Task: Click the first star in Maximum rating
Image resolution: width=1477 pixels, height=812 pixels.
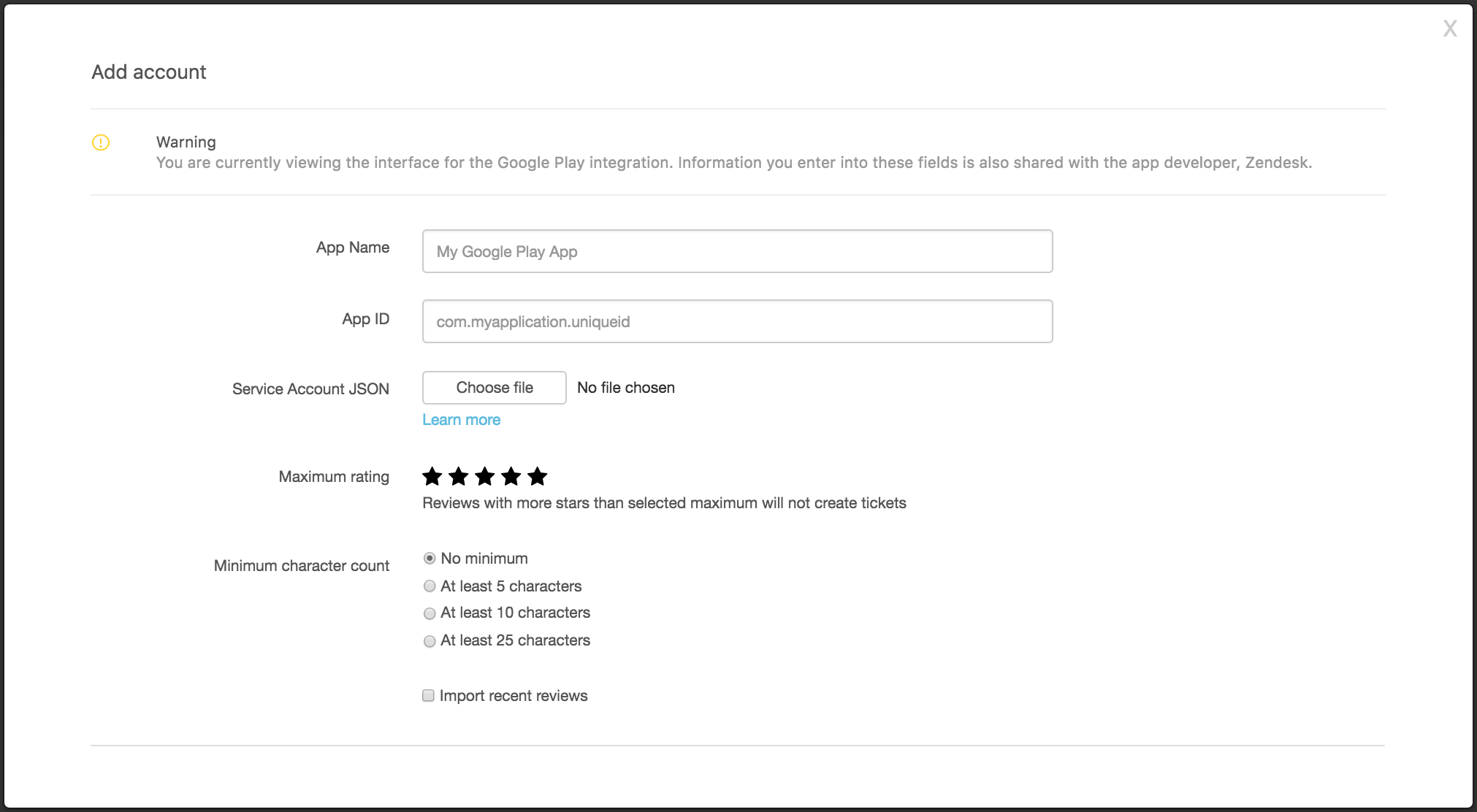Action: click(x=433, y=476)
